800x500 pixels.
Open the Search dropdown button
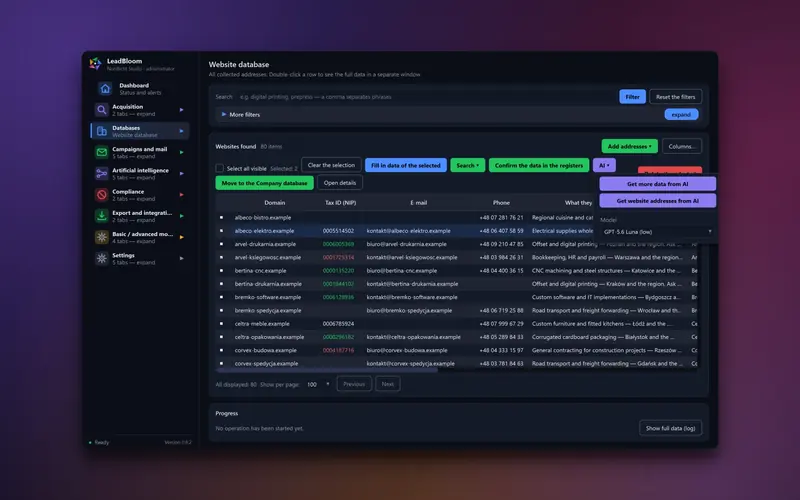point(467,165)
